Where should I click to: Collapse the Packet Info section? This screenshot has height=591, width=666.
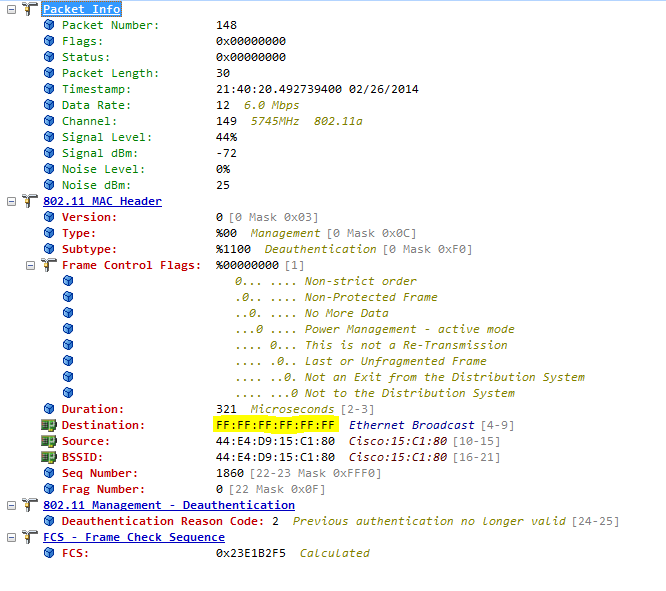click(x=12, y=9)
